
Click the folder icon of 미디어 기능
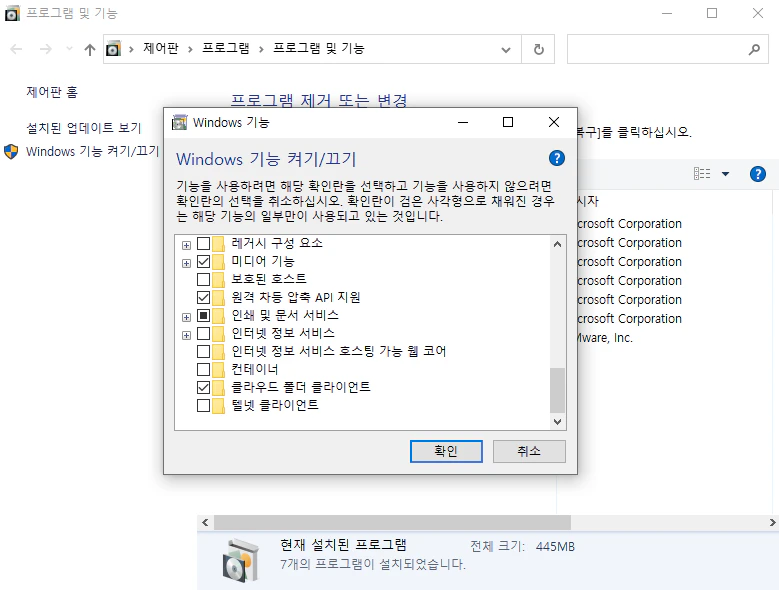pyautogui.click(x=218, y=261)
